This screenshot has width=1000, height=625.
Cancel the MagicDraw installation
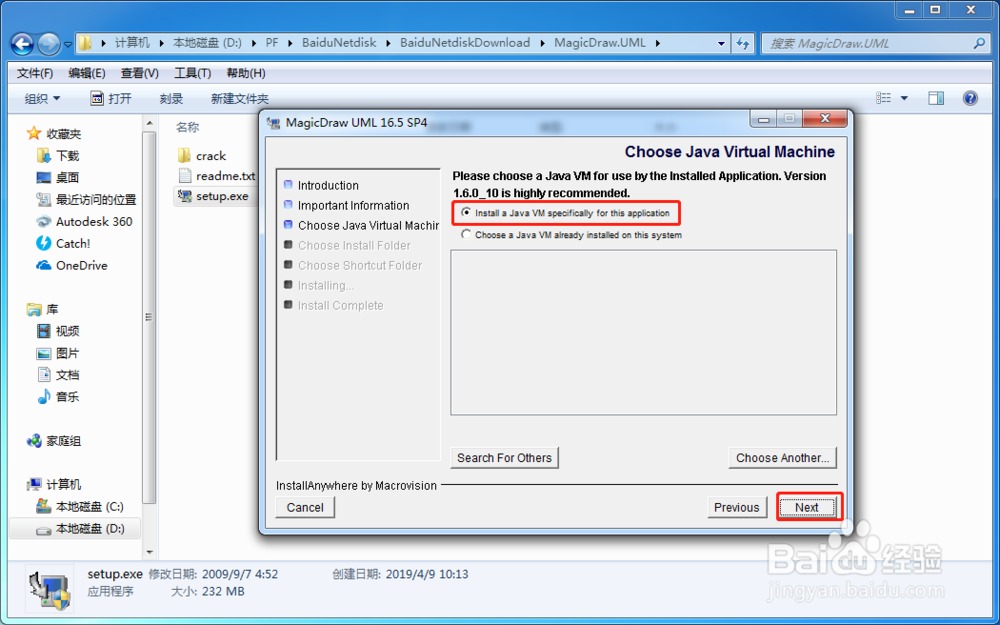305,508
